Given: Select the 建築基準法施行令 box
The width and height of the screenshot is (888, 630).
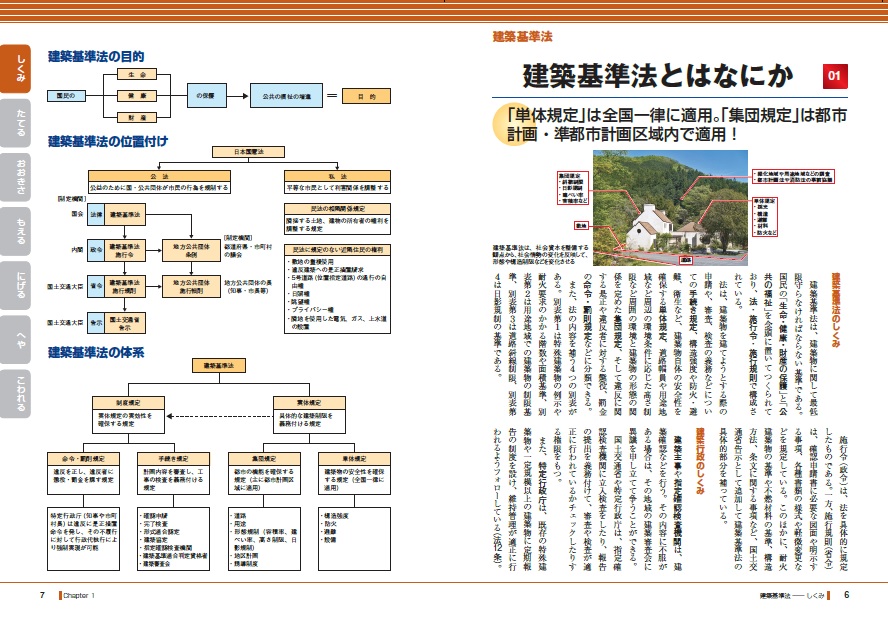Looking at the screenshot, I should pos(125,250).
